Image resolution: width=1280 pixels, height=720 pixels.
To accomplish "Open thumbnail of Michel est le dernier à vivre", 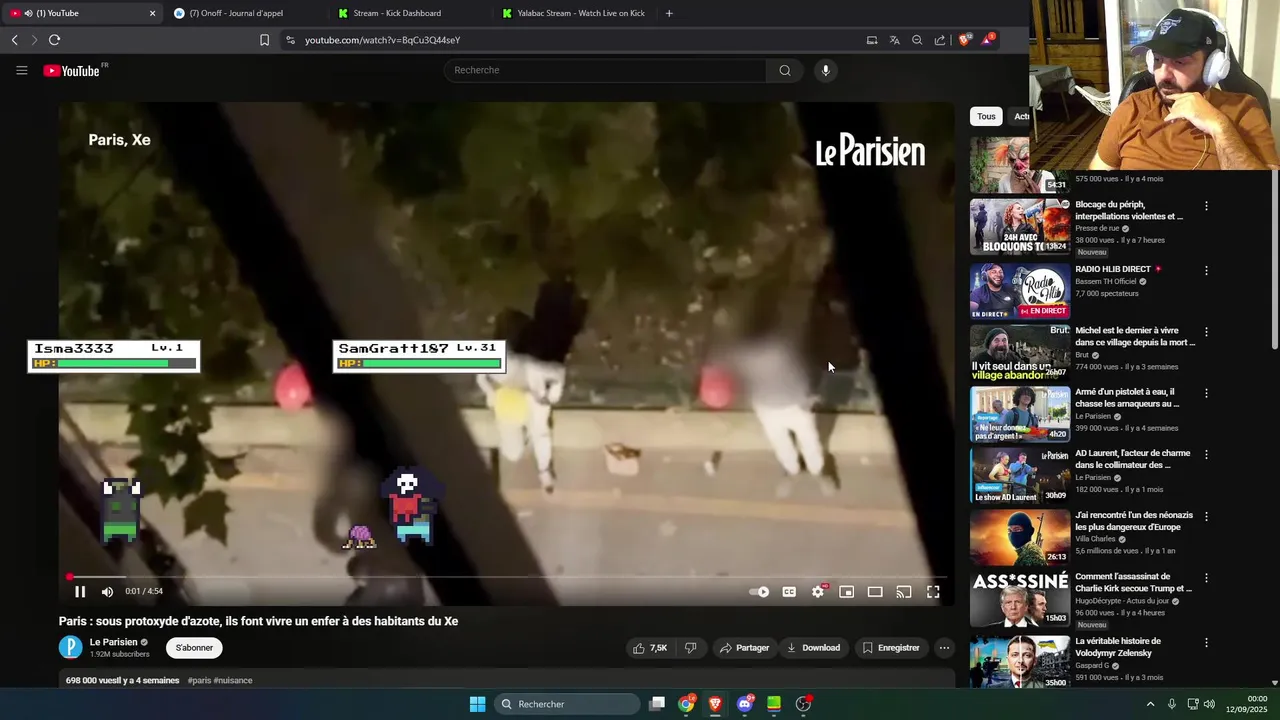I will (1020, 352).
